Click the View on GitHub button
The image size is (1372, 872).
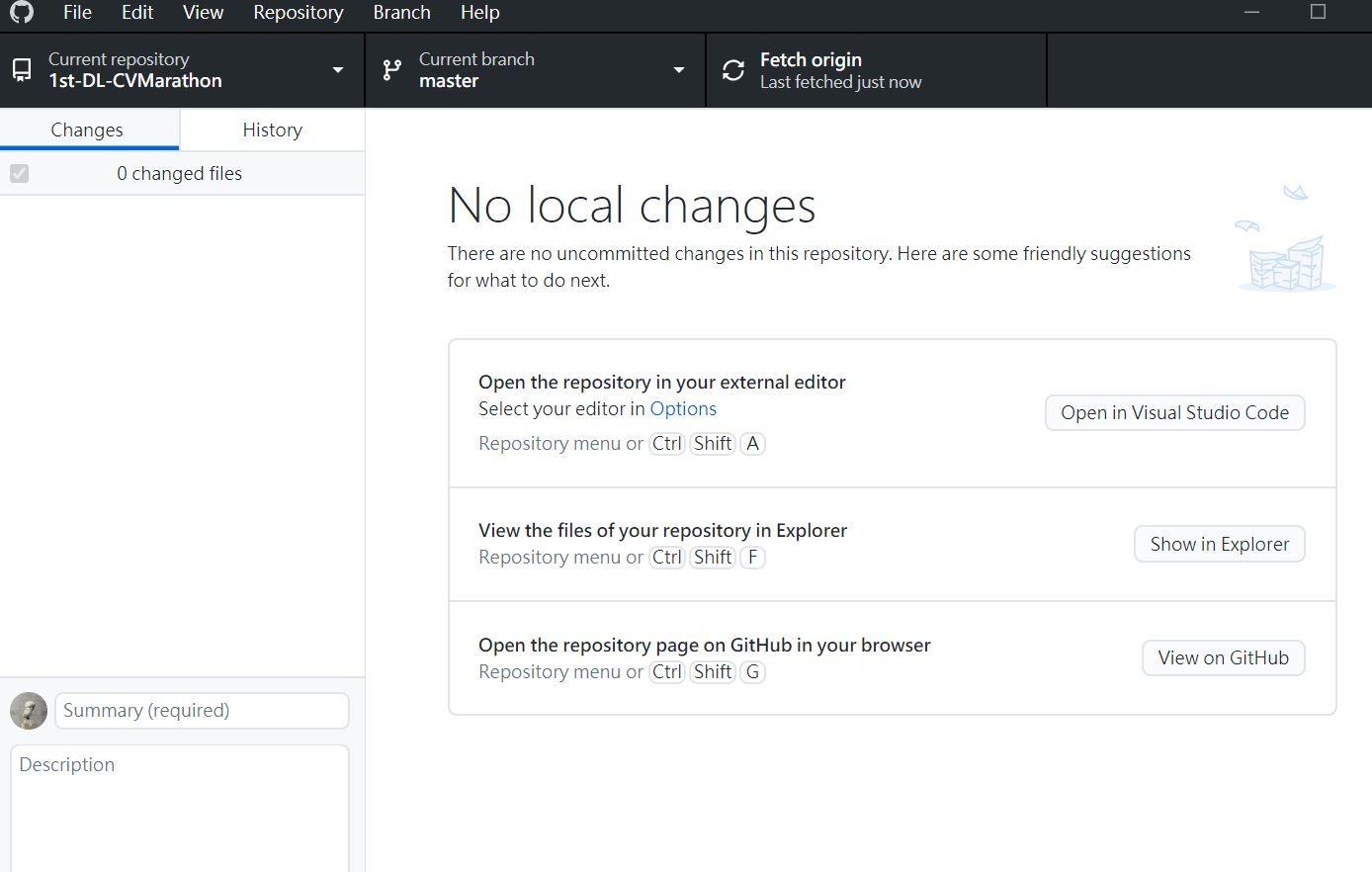click(x=1223, y=658)
